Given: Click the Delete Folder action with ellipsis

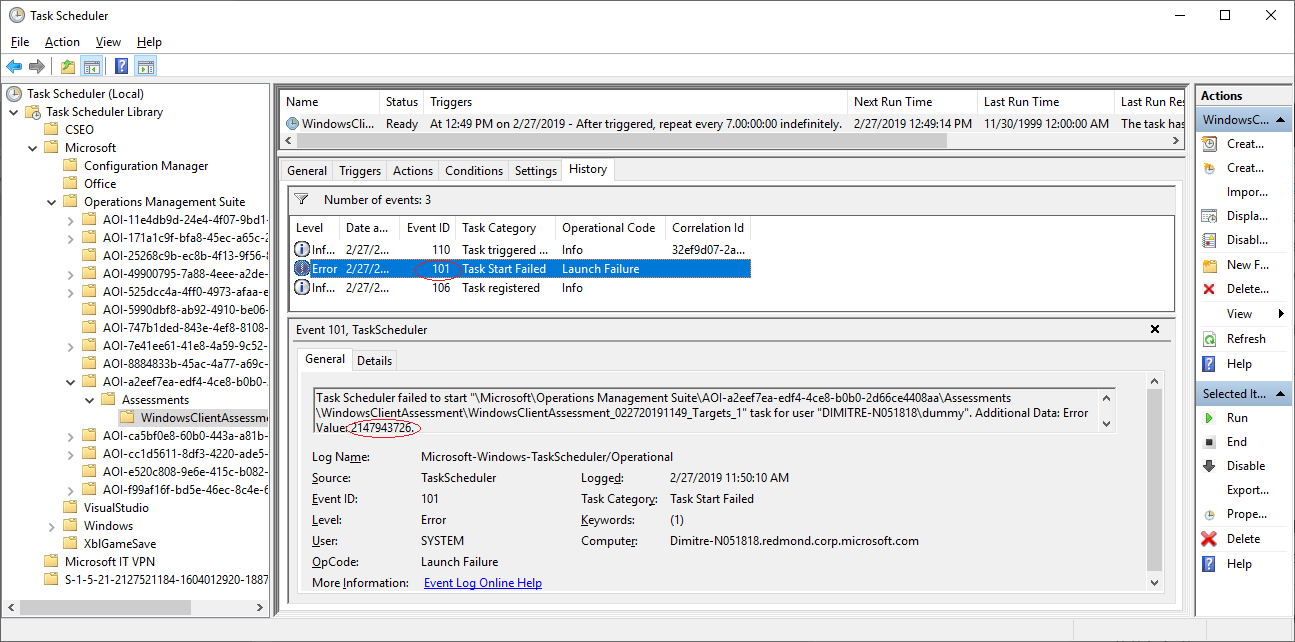Looking at the screenshot, I should coord(1247,289).
